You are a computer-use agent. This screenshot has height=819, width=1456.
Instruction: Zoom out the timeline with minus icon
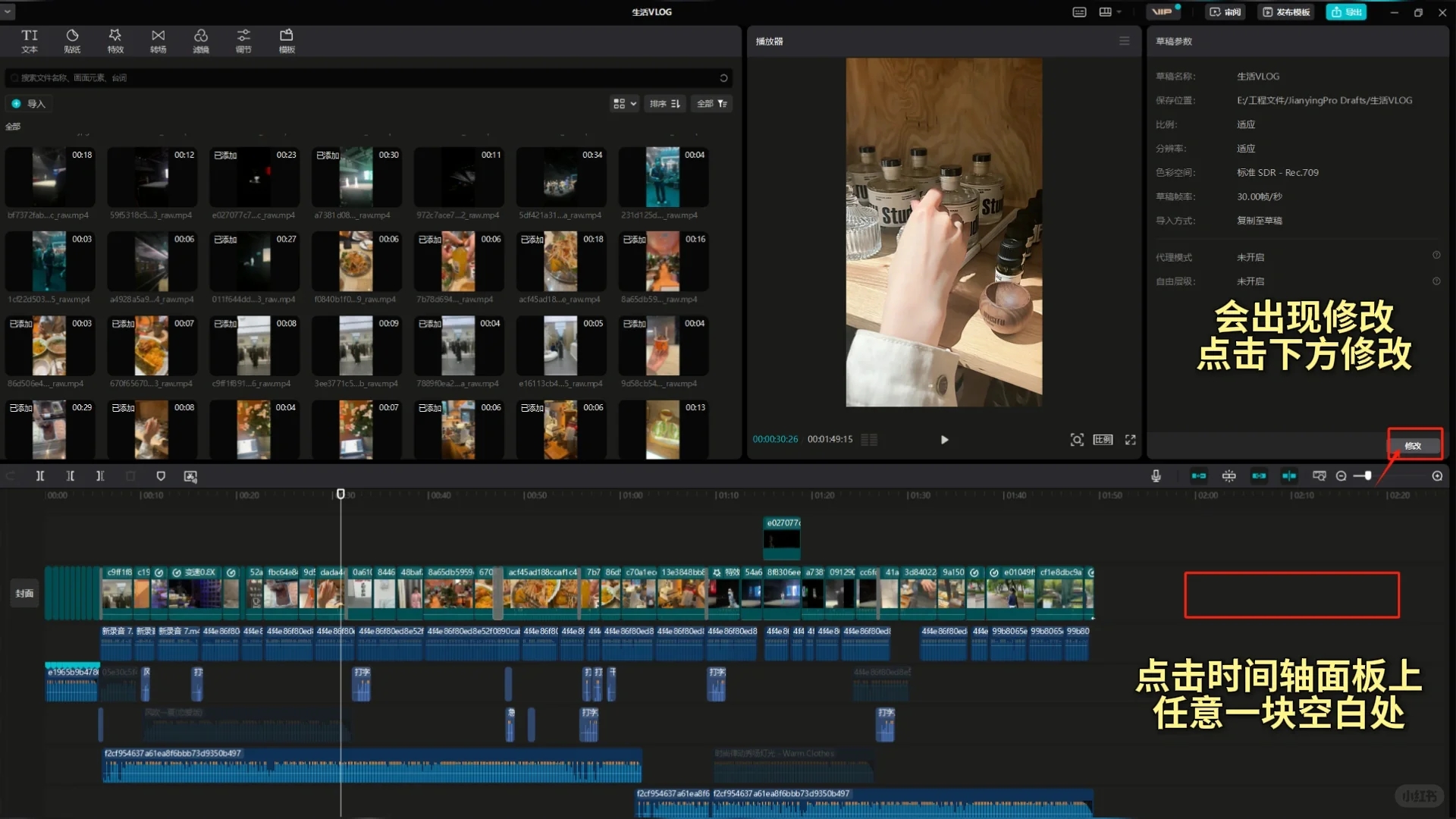tap(1341, 476)
